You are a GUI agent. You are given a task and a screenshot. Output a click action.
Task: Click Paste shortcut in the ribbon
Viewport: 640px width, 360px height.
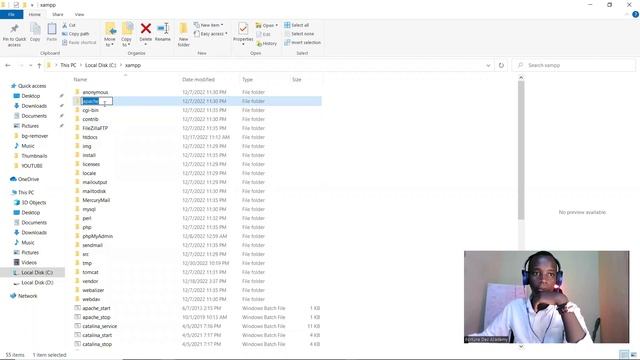click(79, 42)
